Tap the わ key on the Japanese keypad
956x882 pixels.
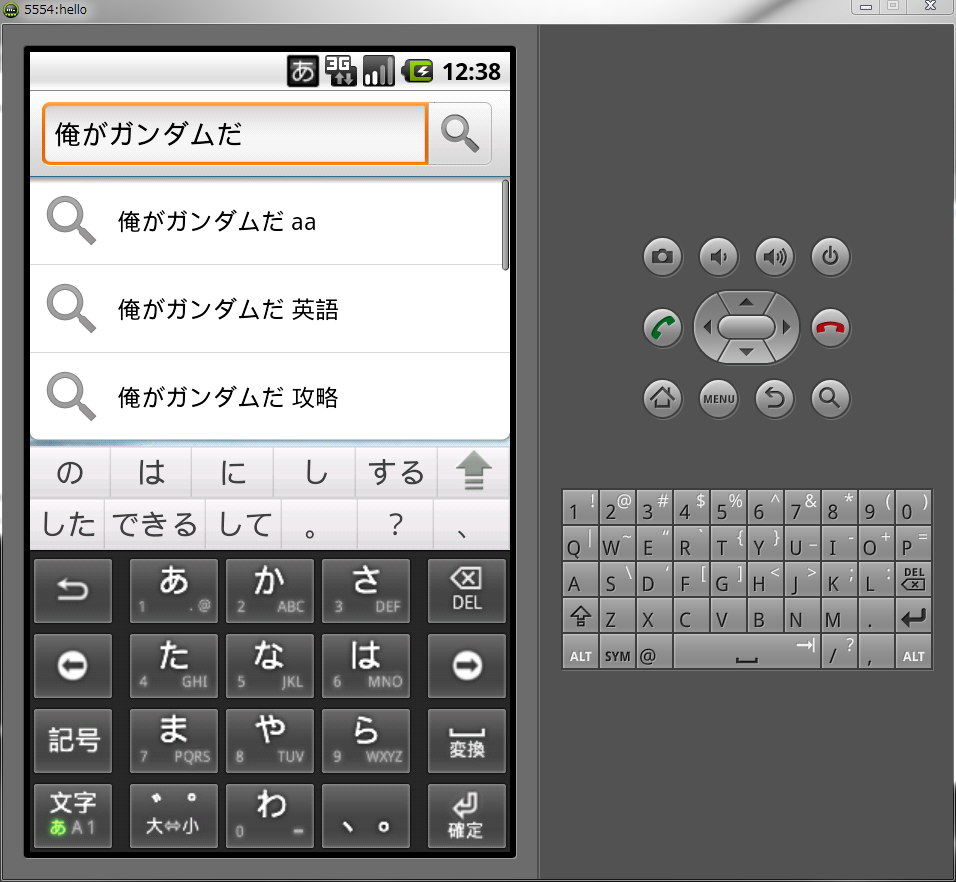(x=270, y=816)
